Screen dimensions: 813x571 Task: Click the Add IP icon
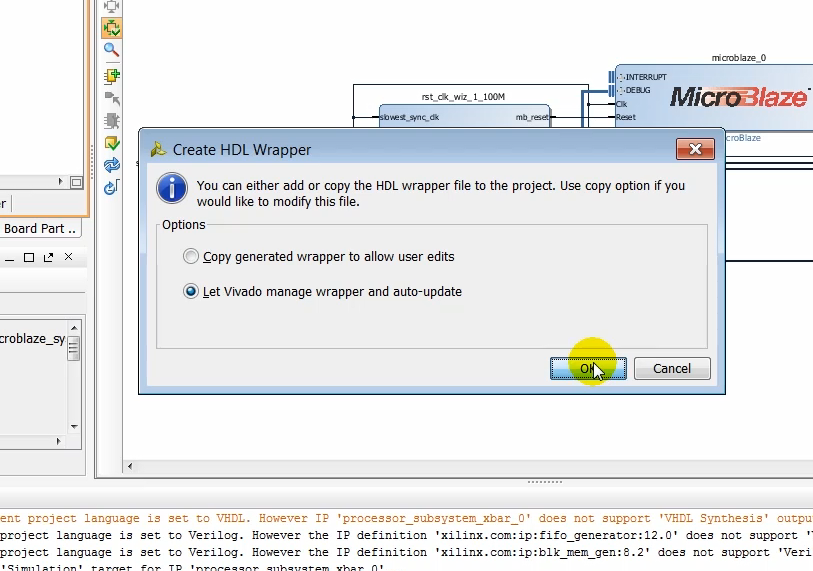click(111, 76)
